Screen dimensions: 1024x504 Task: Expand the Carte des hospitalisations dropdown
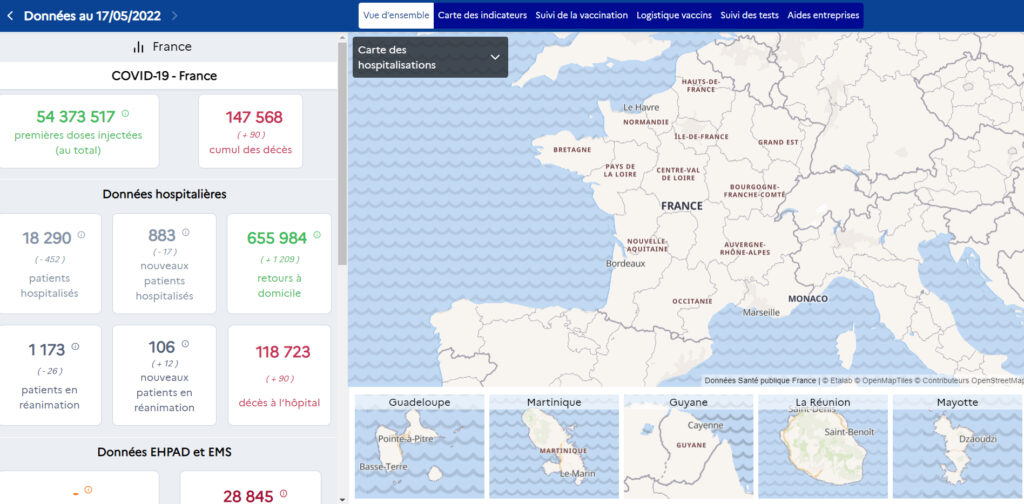point(494,57)
